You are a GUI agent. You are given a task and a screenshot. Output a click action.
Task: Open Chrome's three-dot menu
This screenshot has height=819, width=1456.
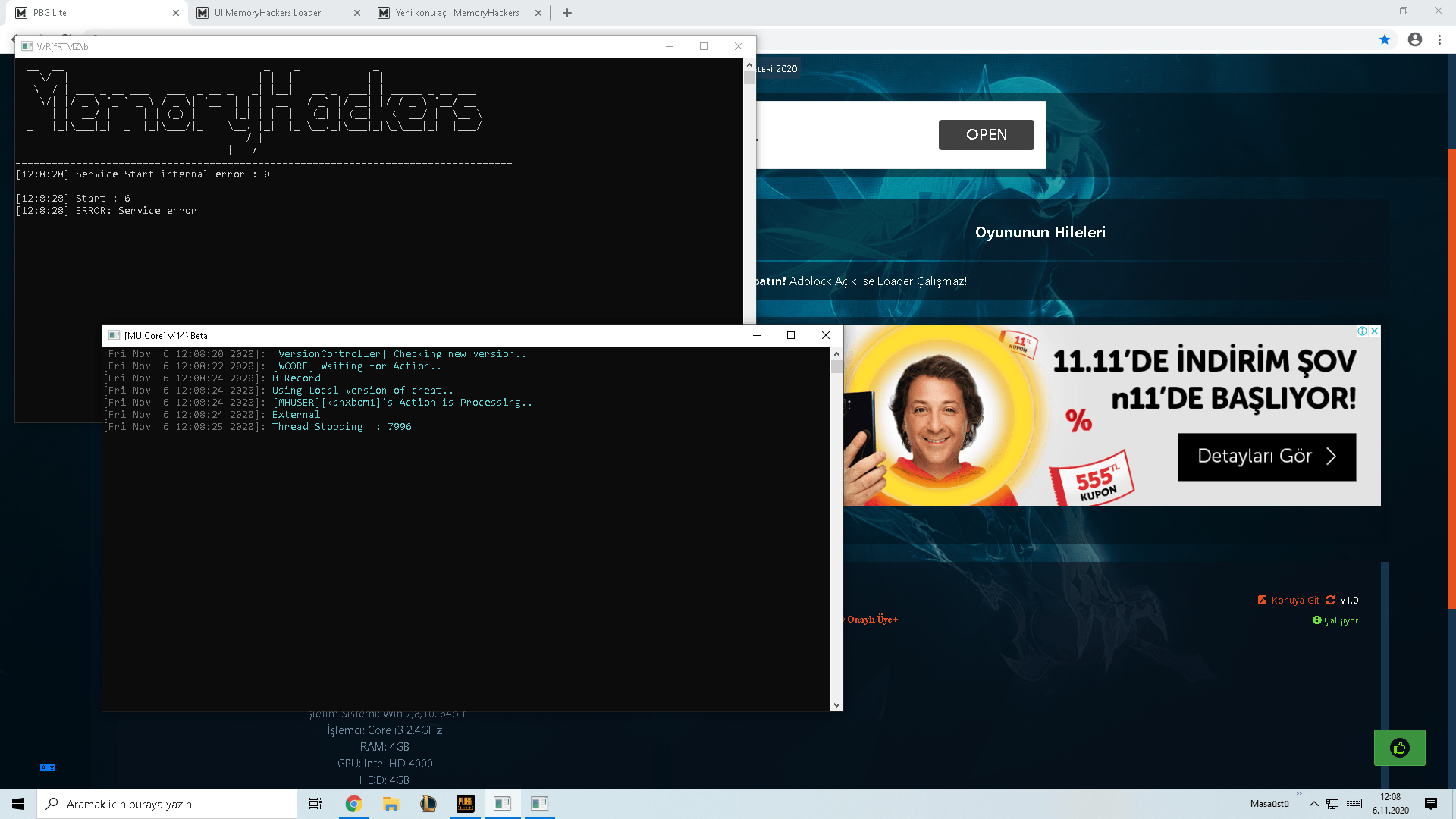(1440, 39)
